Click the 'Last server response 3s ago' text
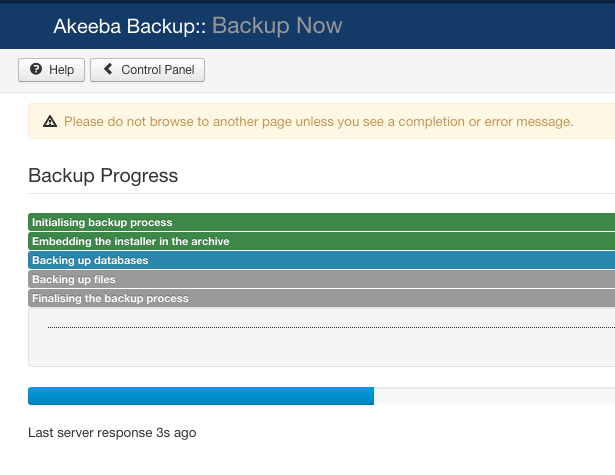The image size is (615, 475). [112, 433]
